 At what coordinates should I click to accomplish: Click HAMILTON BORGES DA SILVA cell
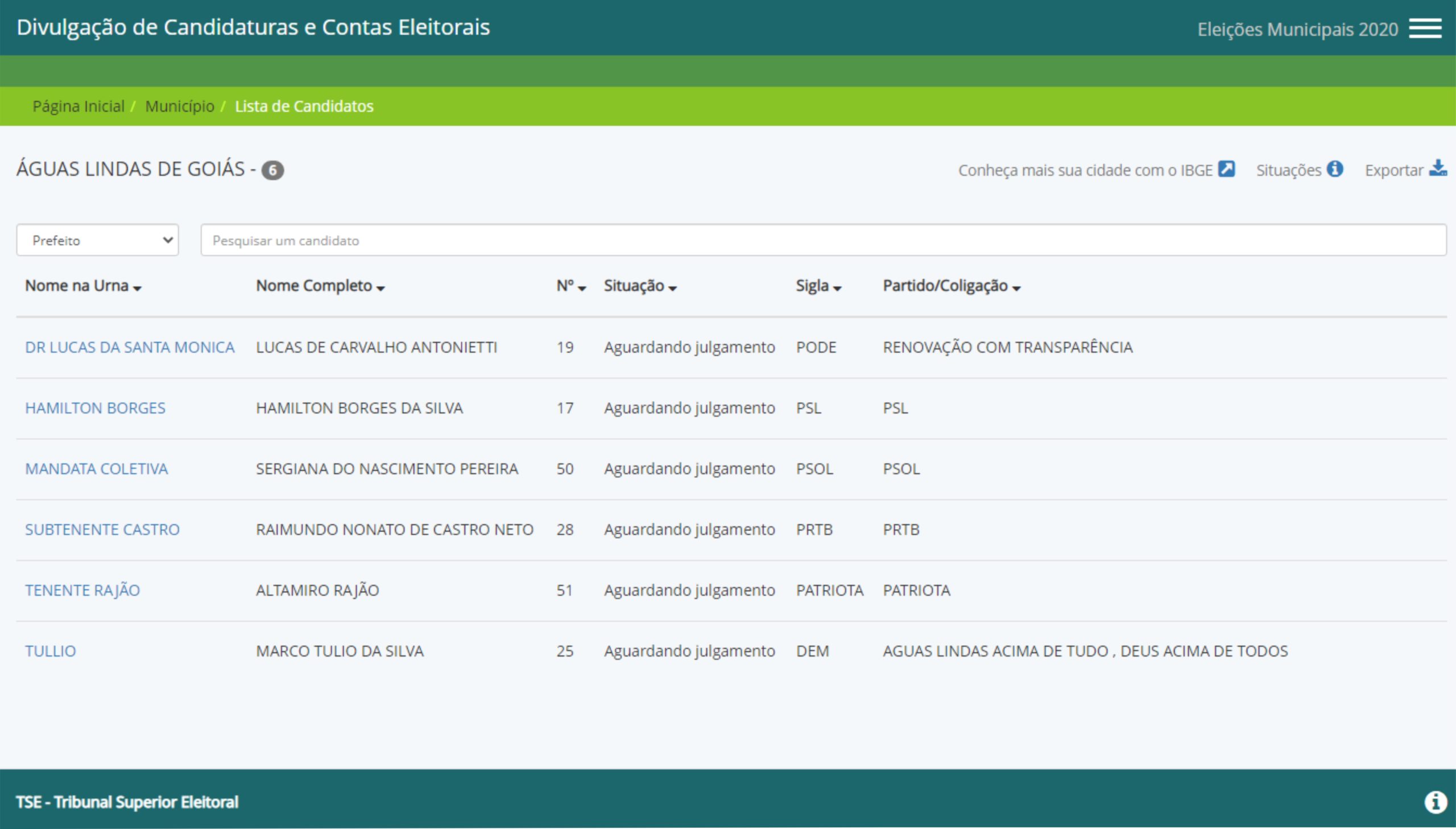pos(359,408)
